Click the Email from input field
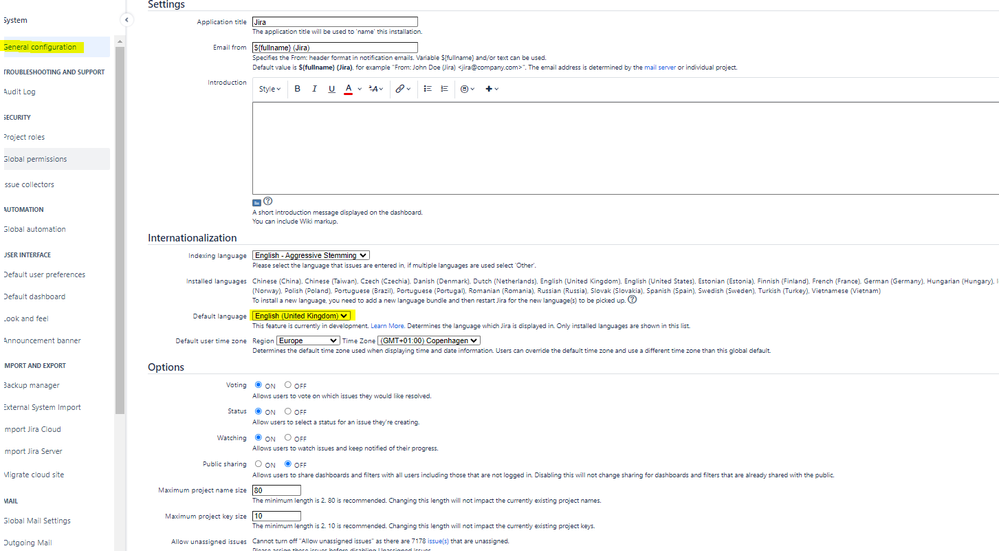 tap(335, 47)
